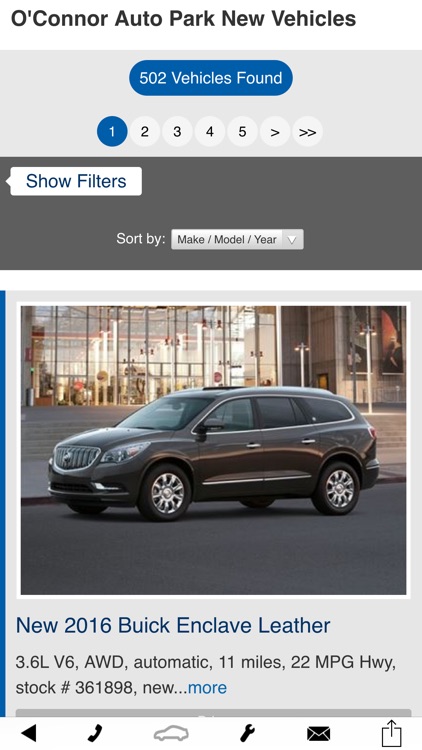Tap the phone call icon

[x=95, y=732]
